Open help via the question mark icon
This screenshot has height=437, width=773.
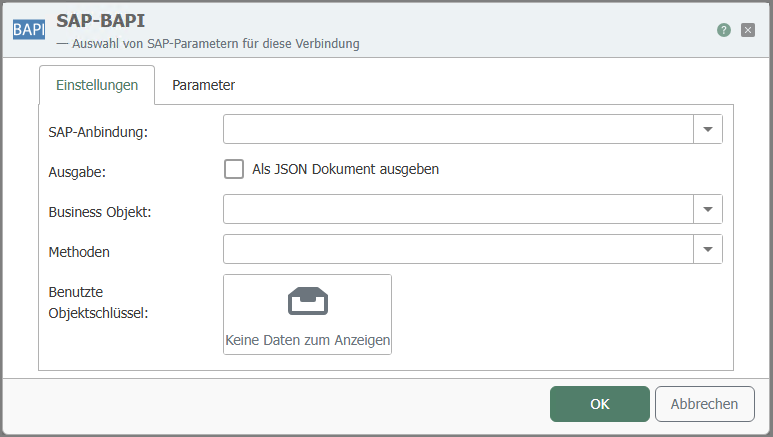[724, 30]
